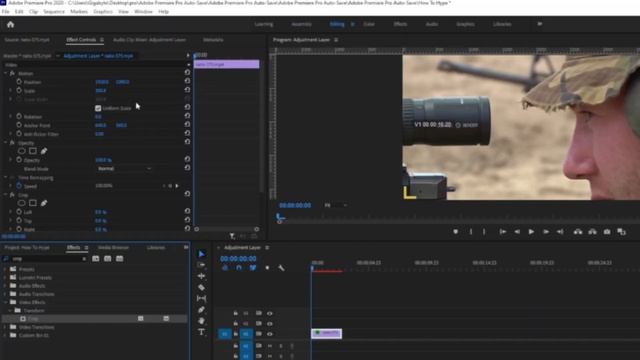The height and width of the screenshot is (360, 640).
Task: Toggle fx switch for Crop effect
Action: coord(12,195)
